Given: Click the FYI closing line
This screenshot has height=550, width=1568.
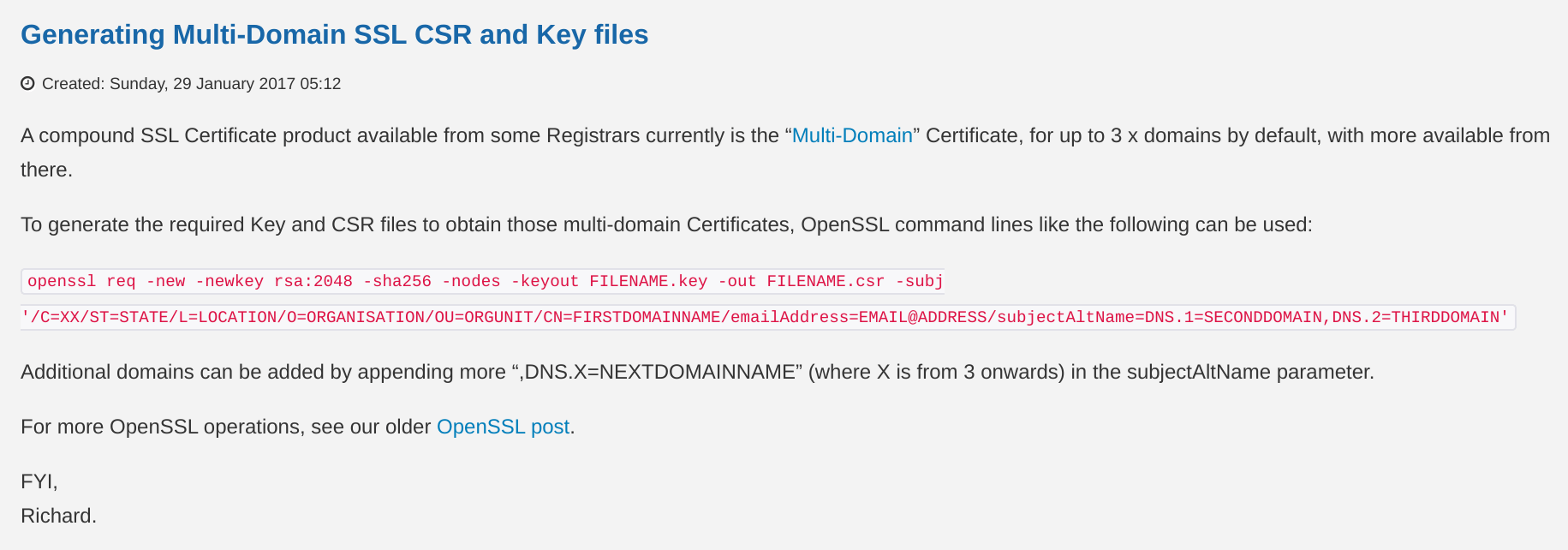Looking at the screenshot, I should 39,481.
